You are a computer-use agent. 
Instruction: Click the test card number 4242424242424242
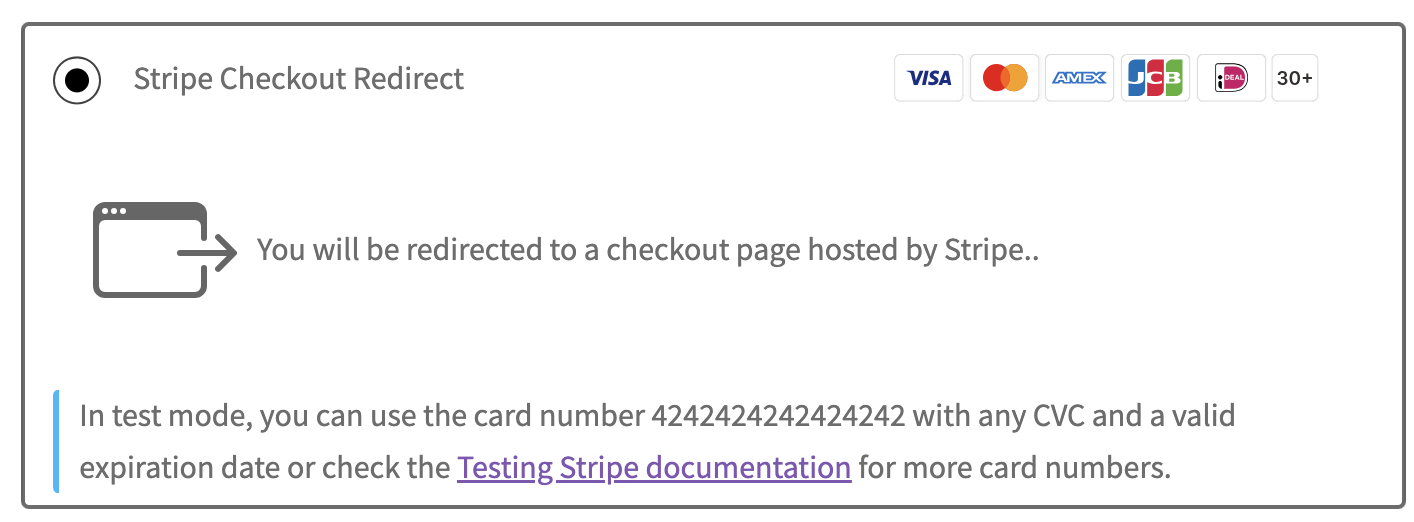pyautogui.click(x=778, y=415)
